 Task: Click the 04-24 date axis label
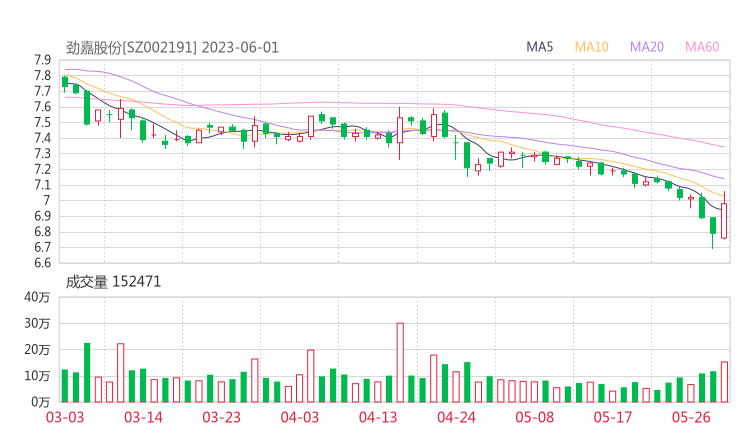pos(456,417)
